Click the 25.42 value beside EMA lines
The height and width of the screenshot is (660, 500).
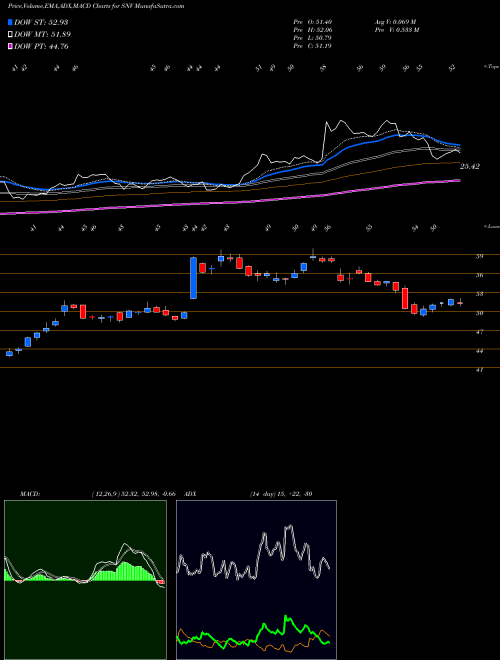click(470, 167)
